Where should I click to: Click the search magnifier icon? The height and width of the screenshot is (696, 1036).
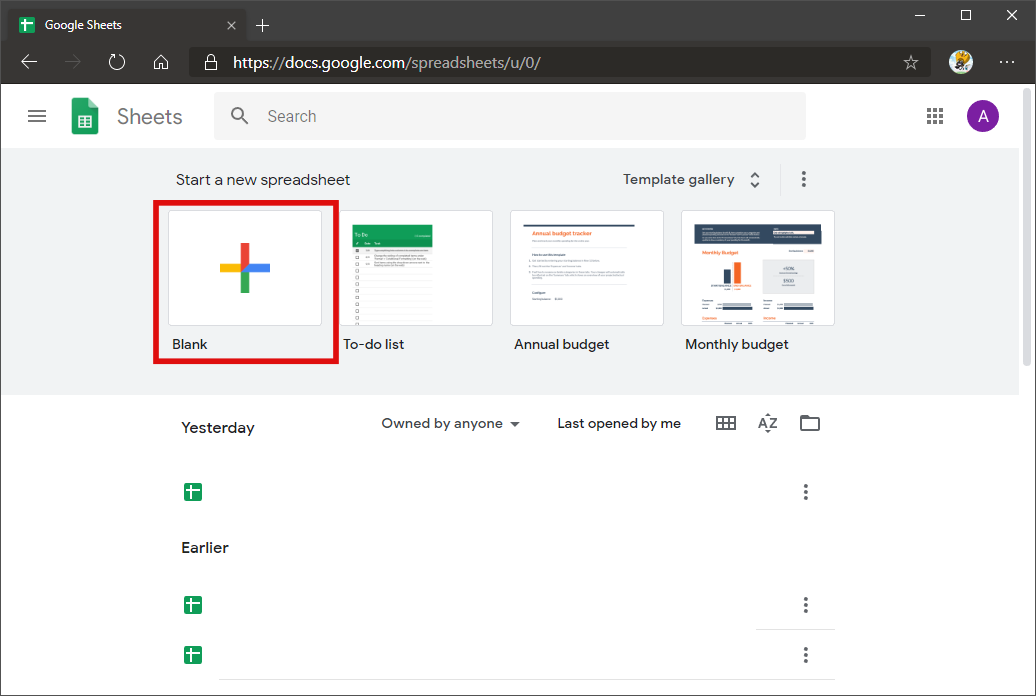point(239,116)
